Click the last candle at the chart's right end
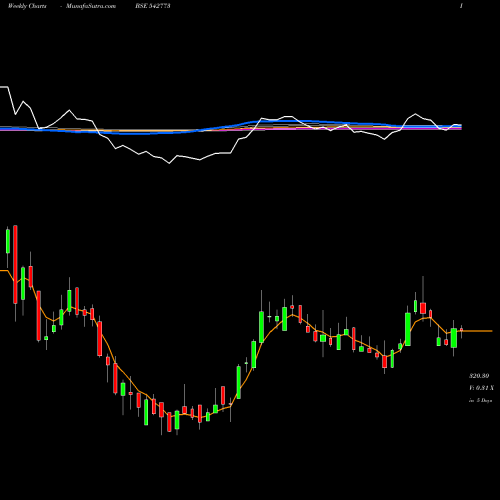This screenshot has width=500, height=500. point(461,330)
